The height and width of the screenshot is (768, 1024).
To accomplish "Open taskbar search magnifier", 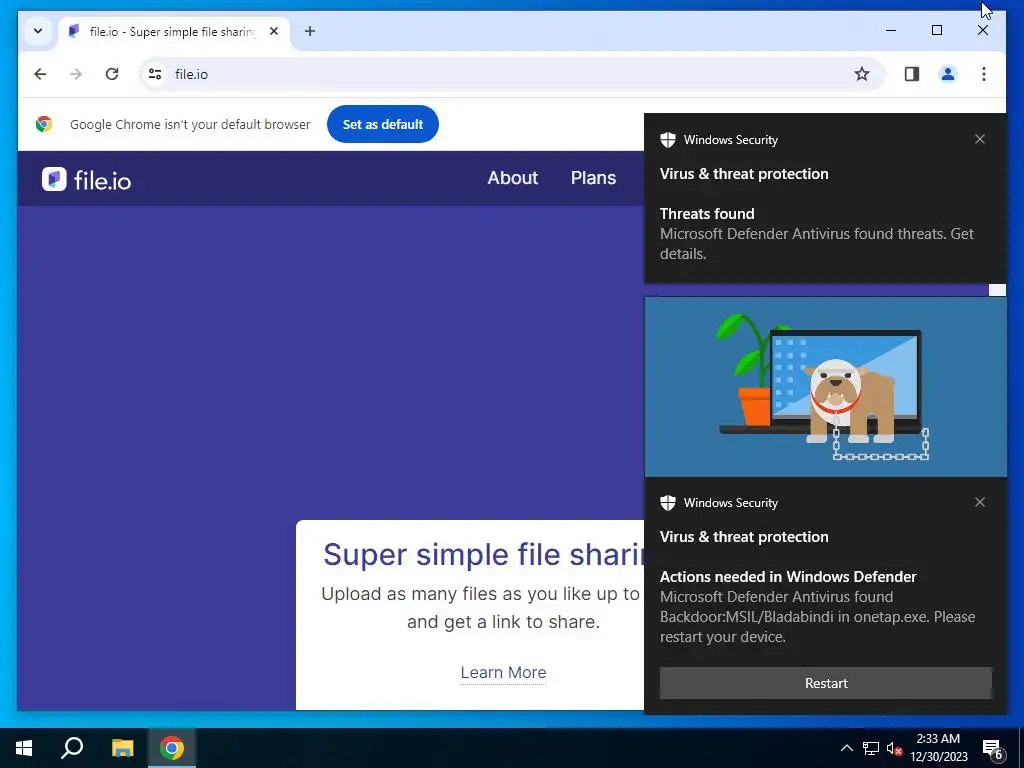I will 72,748.
